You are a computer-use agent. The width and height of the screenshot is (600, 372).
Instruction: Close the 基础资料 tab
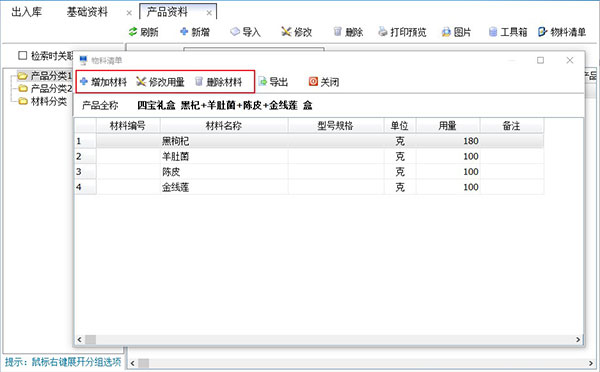click(129, 13)
